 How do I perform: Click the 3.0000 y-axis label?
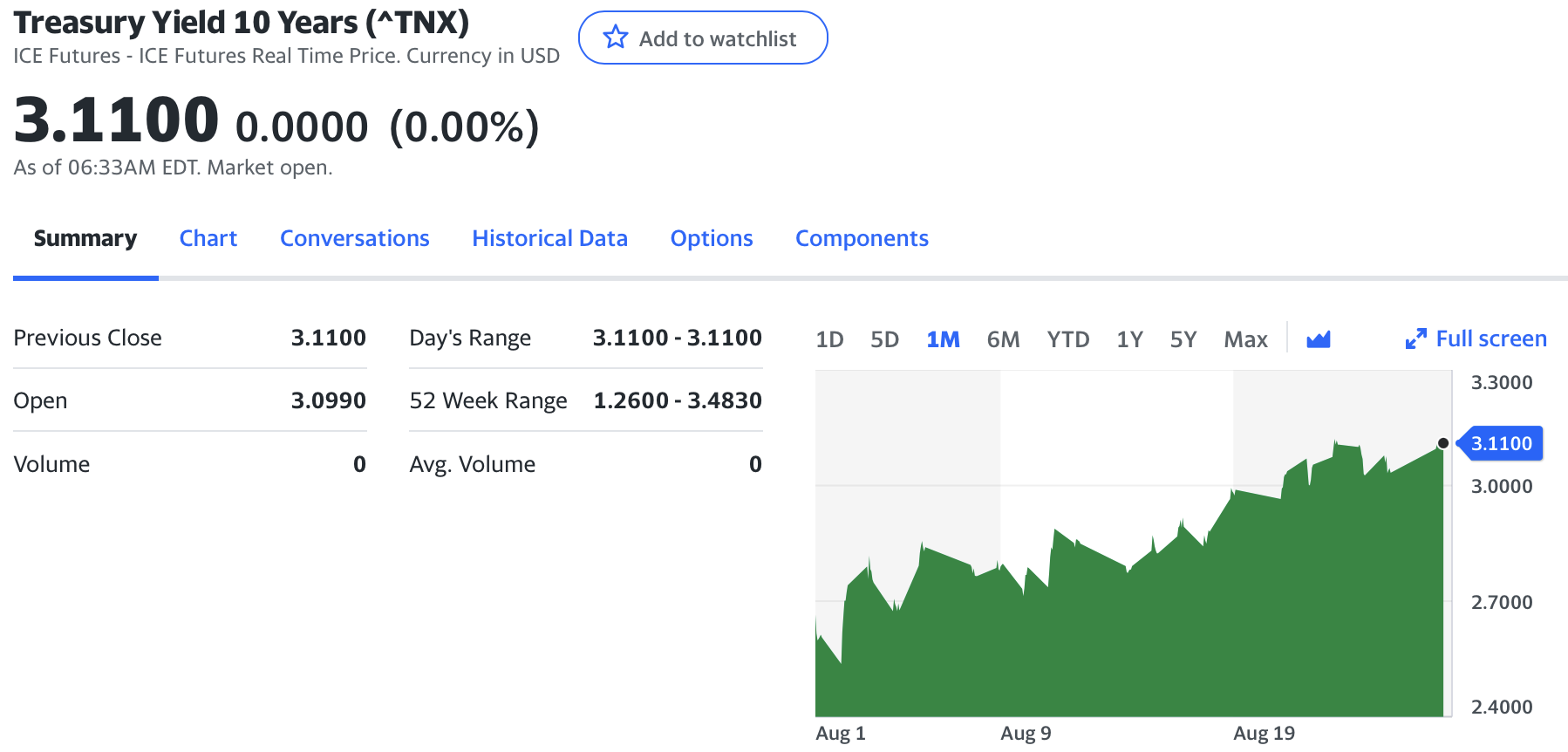pyautogui.click(x=1502, y=486)
